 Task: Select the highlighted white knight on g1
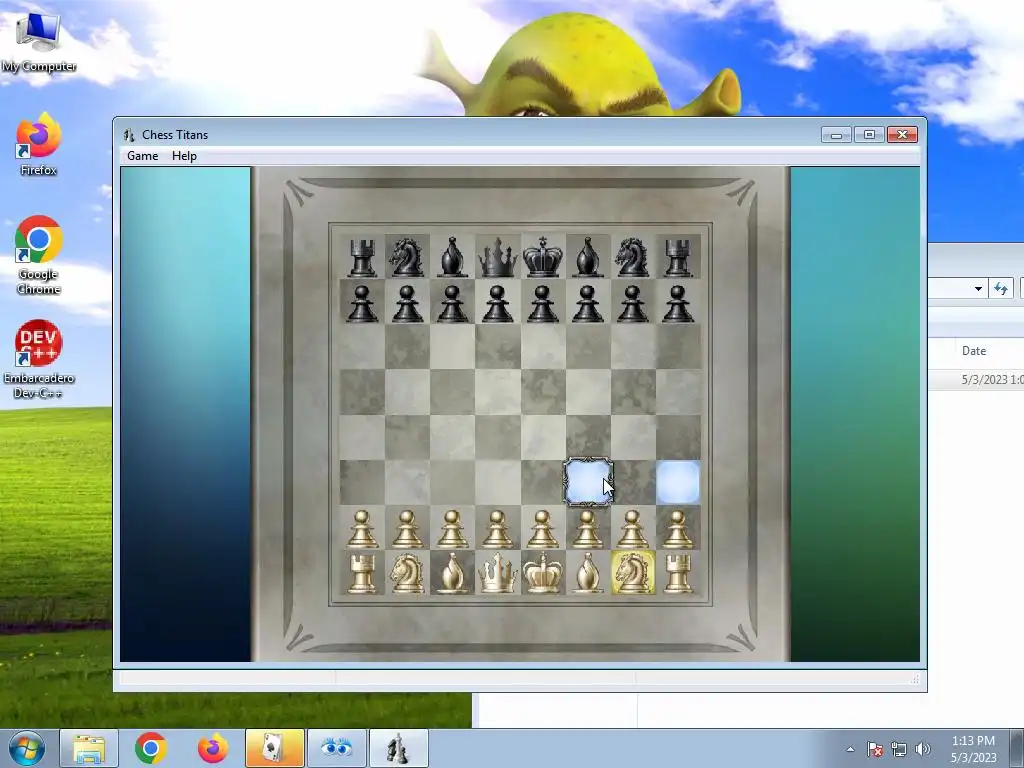pyautogui.click(x=633, y=573)
